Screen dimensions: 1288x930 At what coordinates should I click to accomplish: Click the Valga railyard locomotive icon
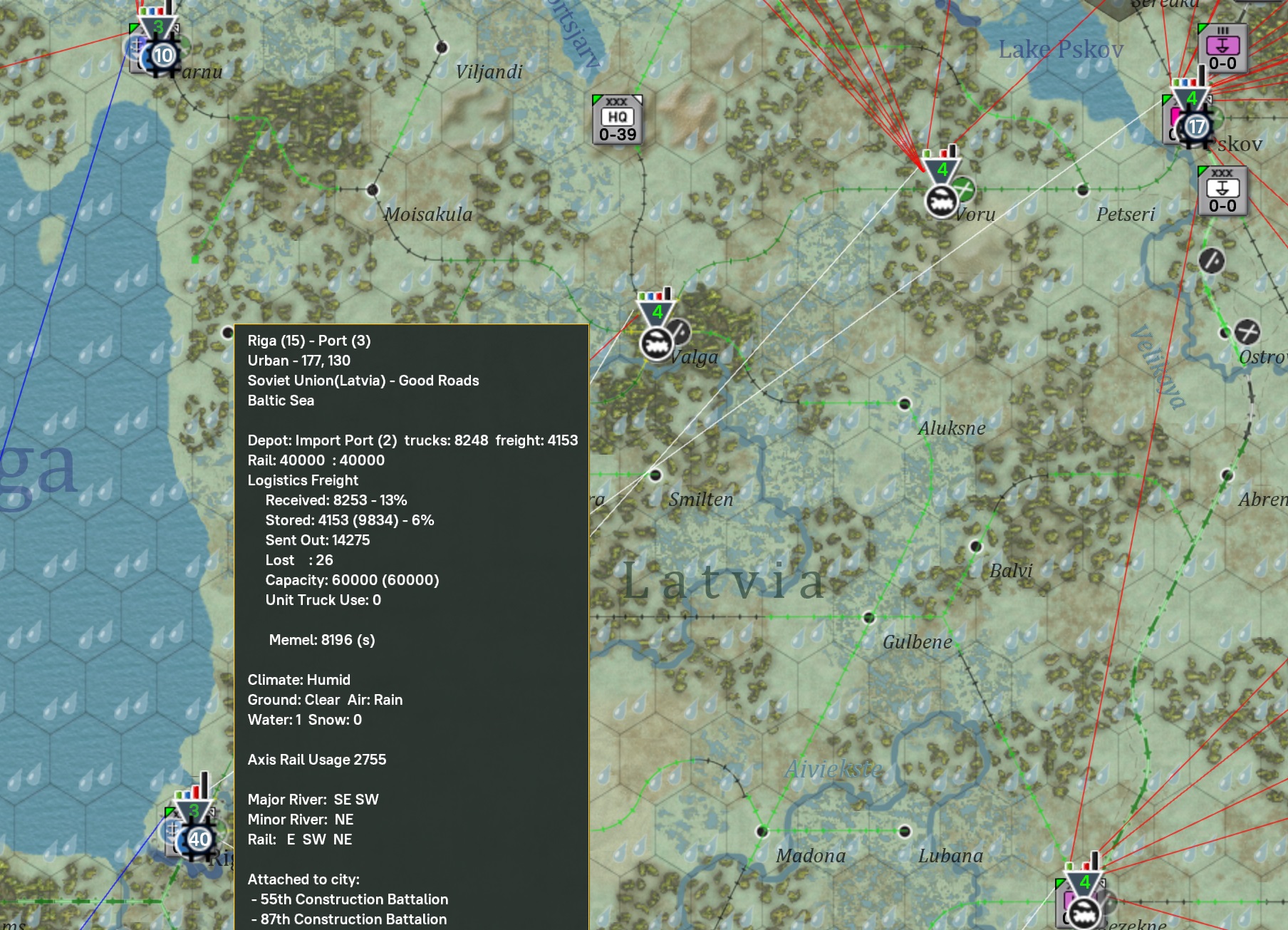(656, 344)
